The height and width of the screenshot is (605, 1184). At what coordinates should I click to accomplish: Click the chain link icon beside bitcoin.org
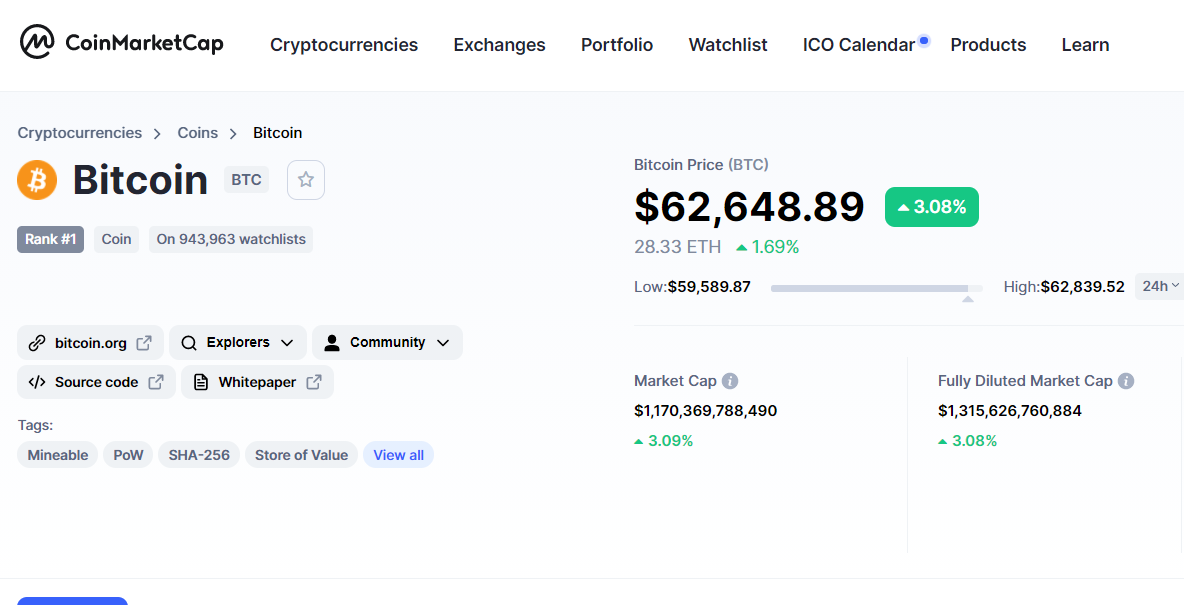coord(37,343)
